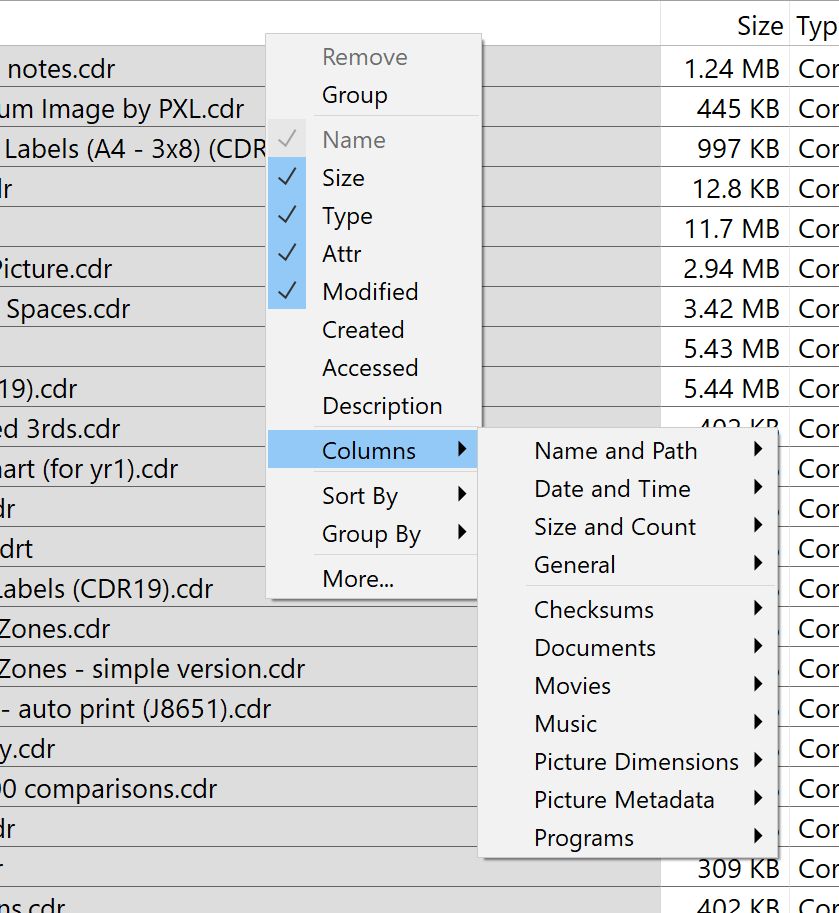Click the Size column header
839x913 pixels.
[759, 26]
